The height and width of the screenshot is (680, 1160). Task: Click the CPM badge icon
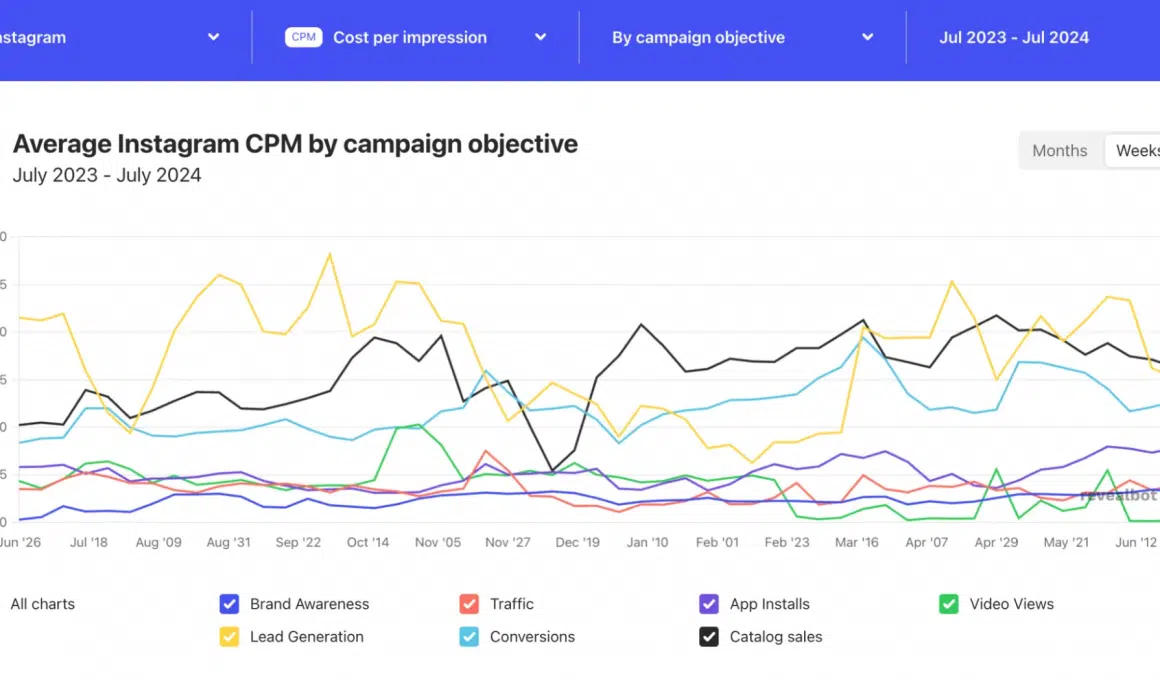point(303,37)
